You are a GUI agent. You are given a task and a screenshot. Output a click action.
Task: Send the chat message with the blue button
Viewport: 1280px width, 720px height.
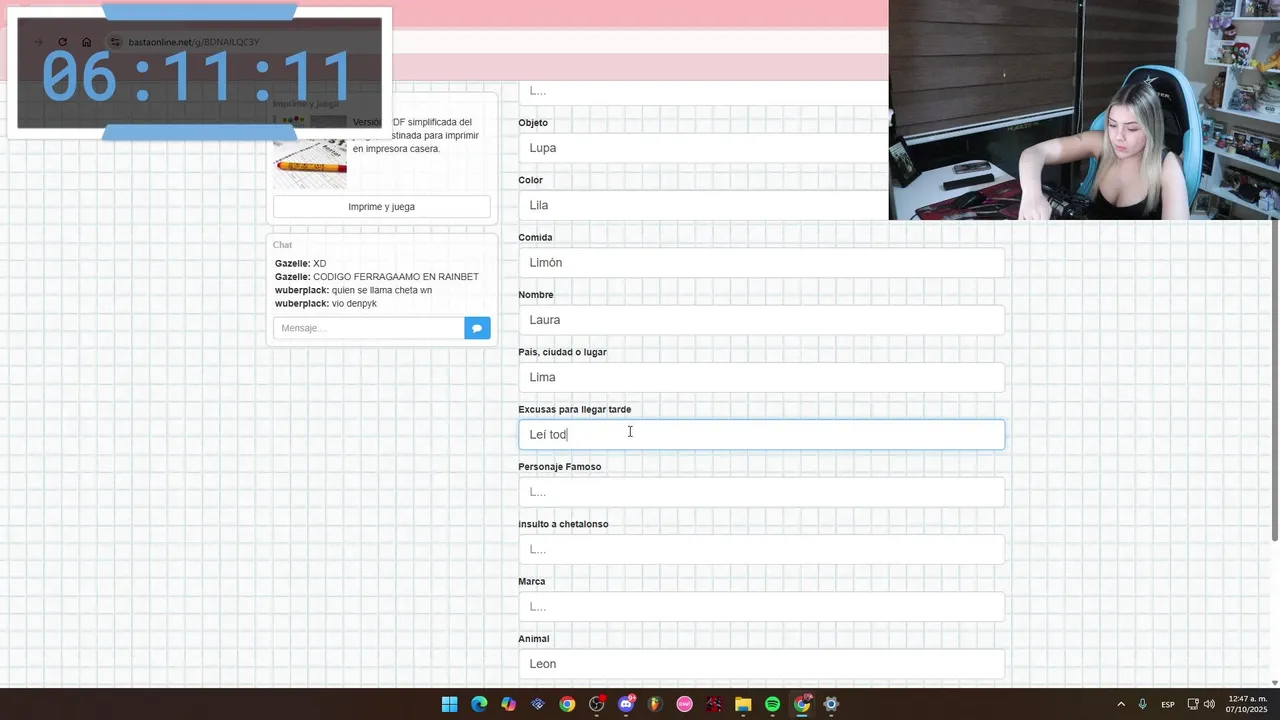[477, 328]
